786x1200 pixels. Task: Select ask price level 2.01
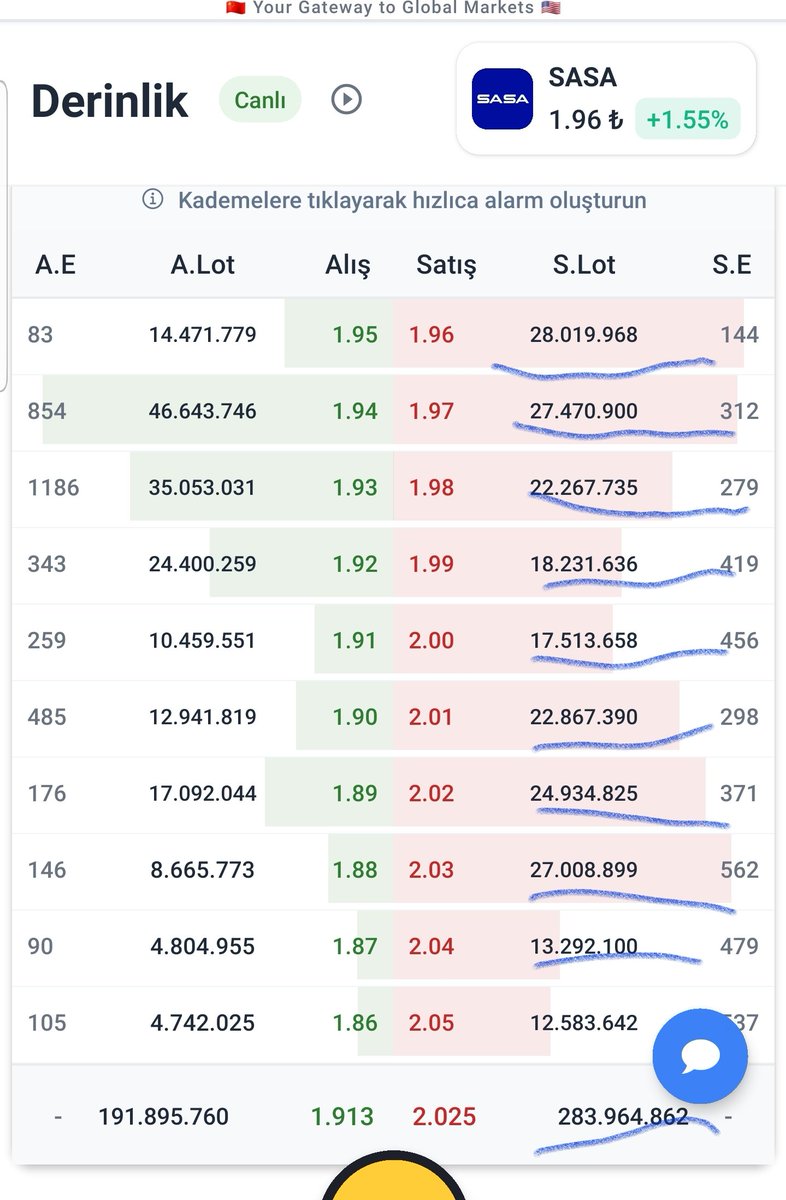432,717
